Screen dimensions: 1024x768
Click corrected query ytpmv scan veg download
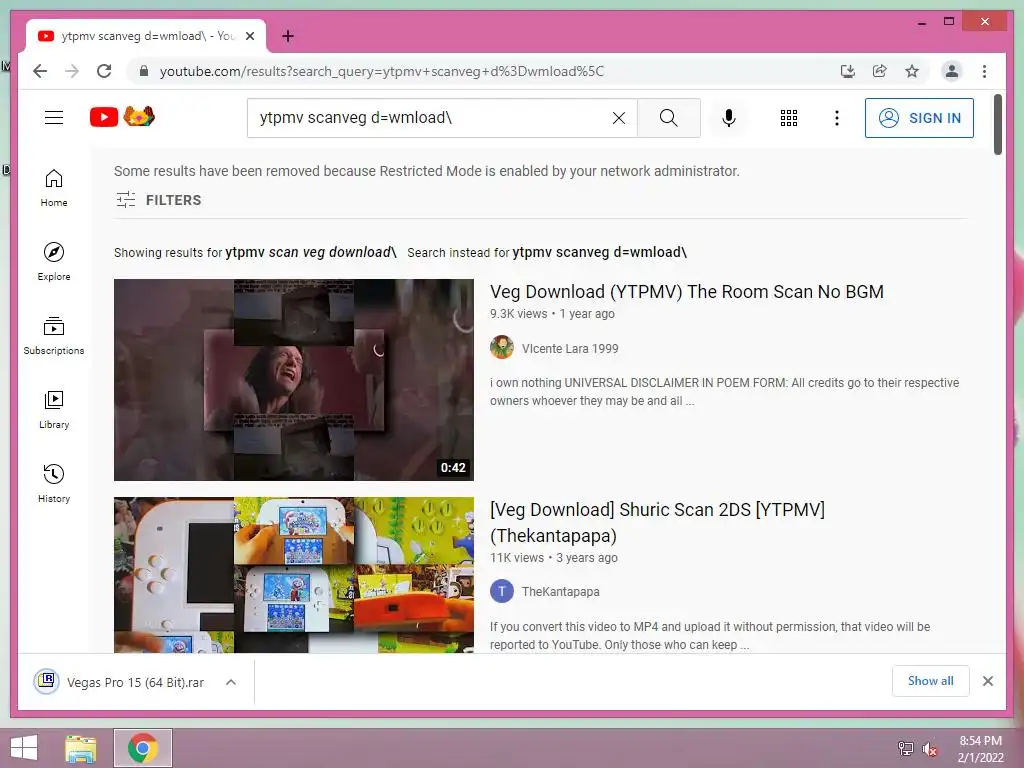311,252
